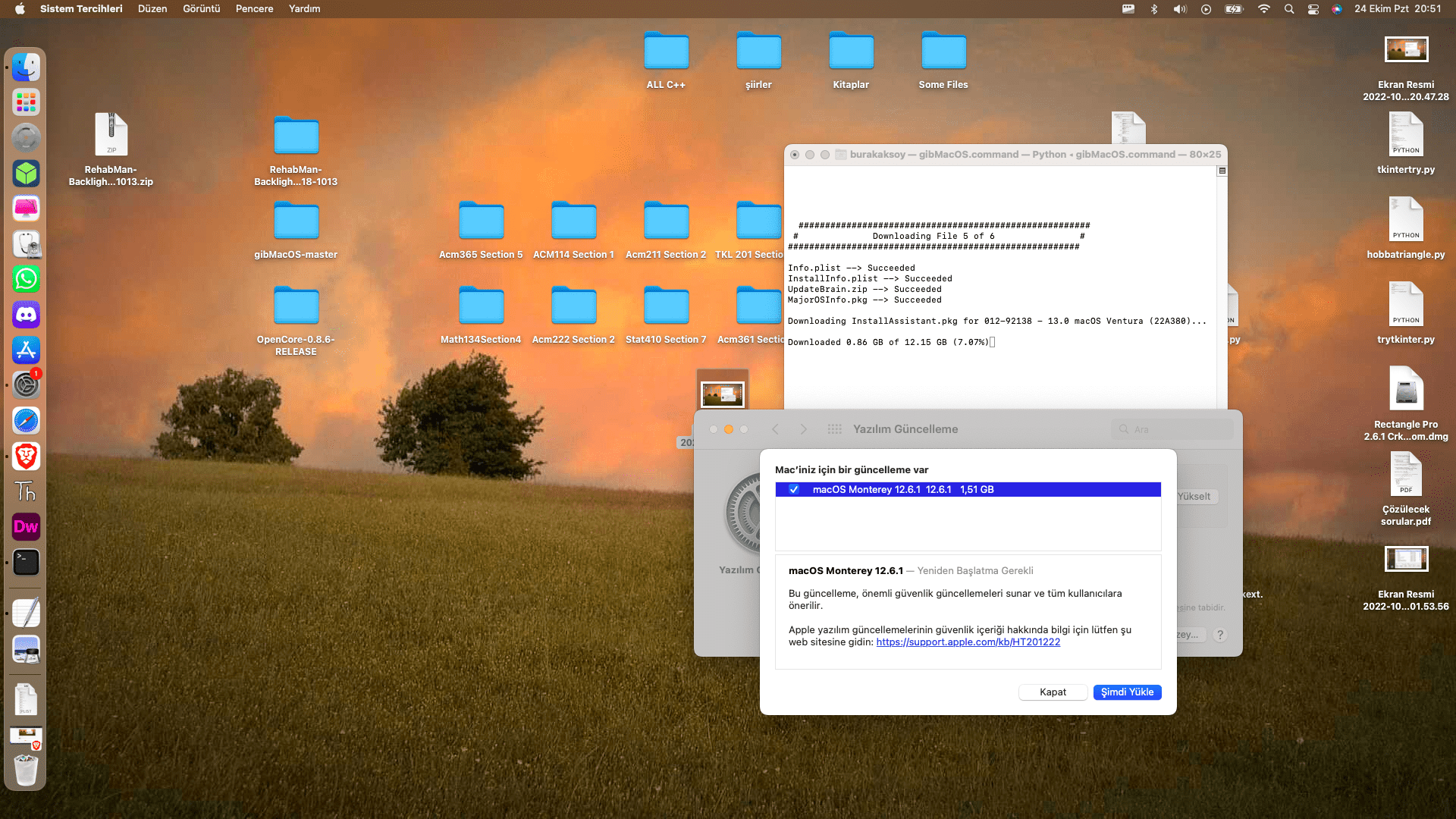Launch Dreamweaver from the dock
The image size is (1456, 819).
(26, 527)
